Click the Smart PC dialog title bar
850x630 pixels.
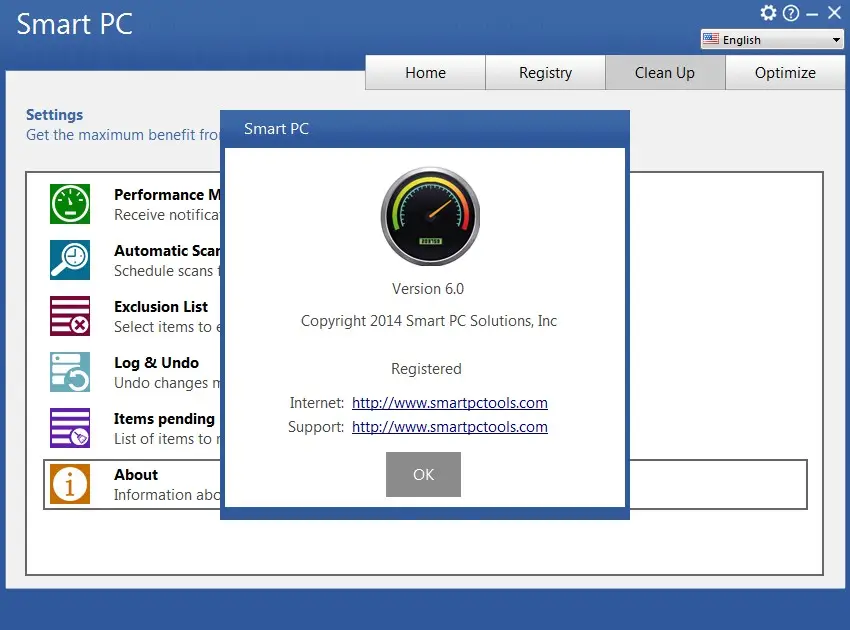(x=425, y=129)
